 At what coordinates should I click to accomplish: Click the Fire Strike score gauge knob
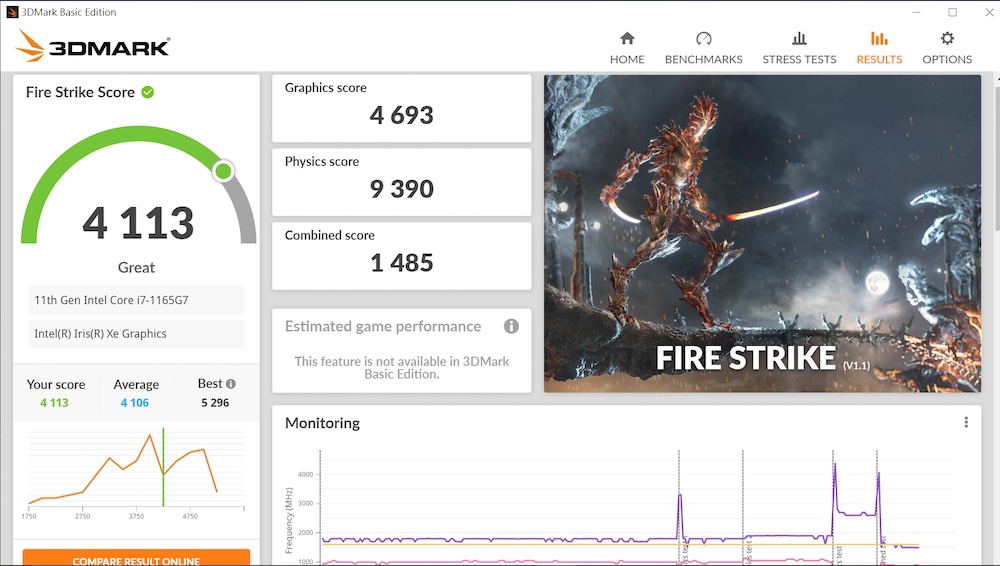(223, 171)
